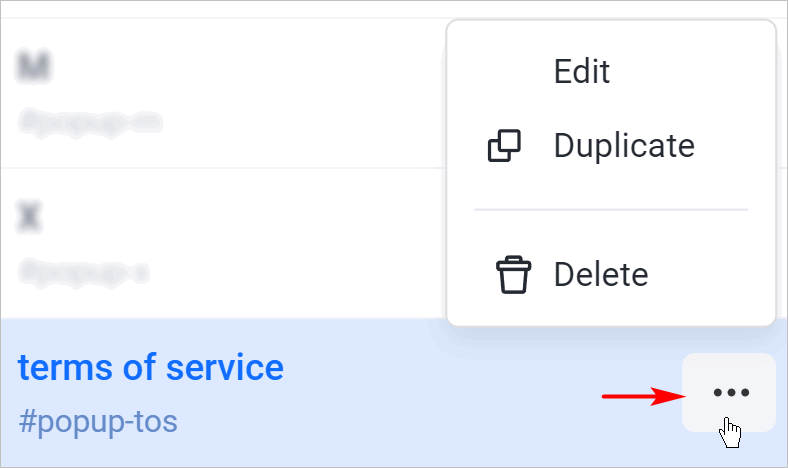Select the Duplicate menu entry text
The height and width of the screenshot is (468, 788).
point(623,146)
